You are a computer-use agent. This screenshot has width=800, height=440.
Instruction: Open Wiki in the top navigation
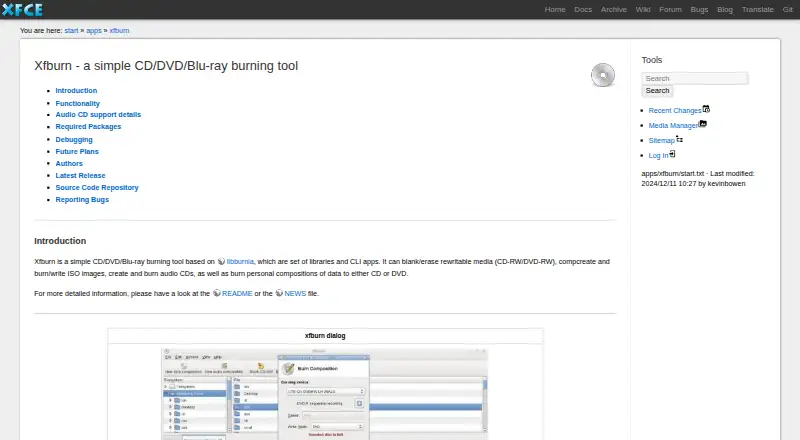pyautogui.click(x=642, y=9)
